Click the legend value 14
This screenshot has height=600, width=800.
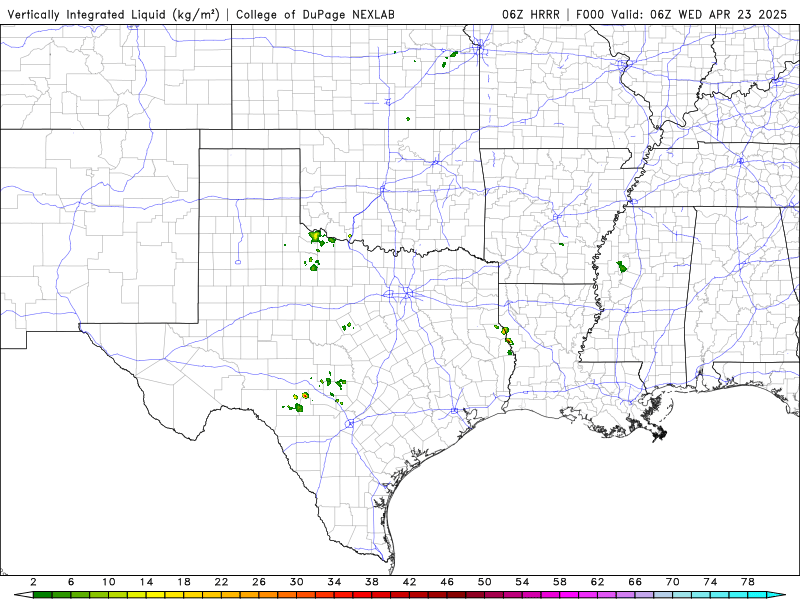[x=146, y=582]
